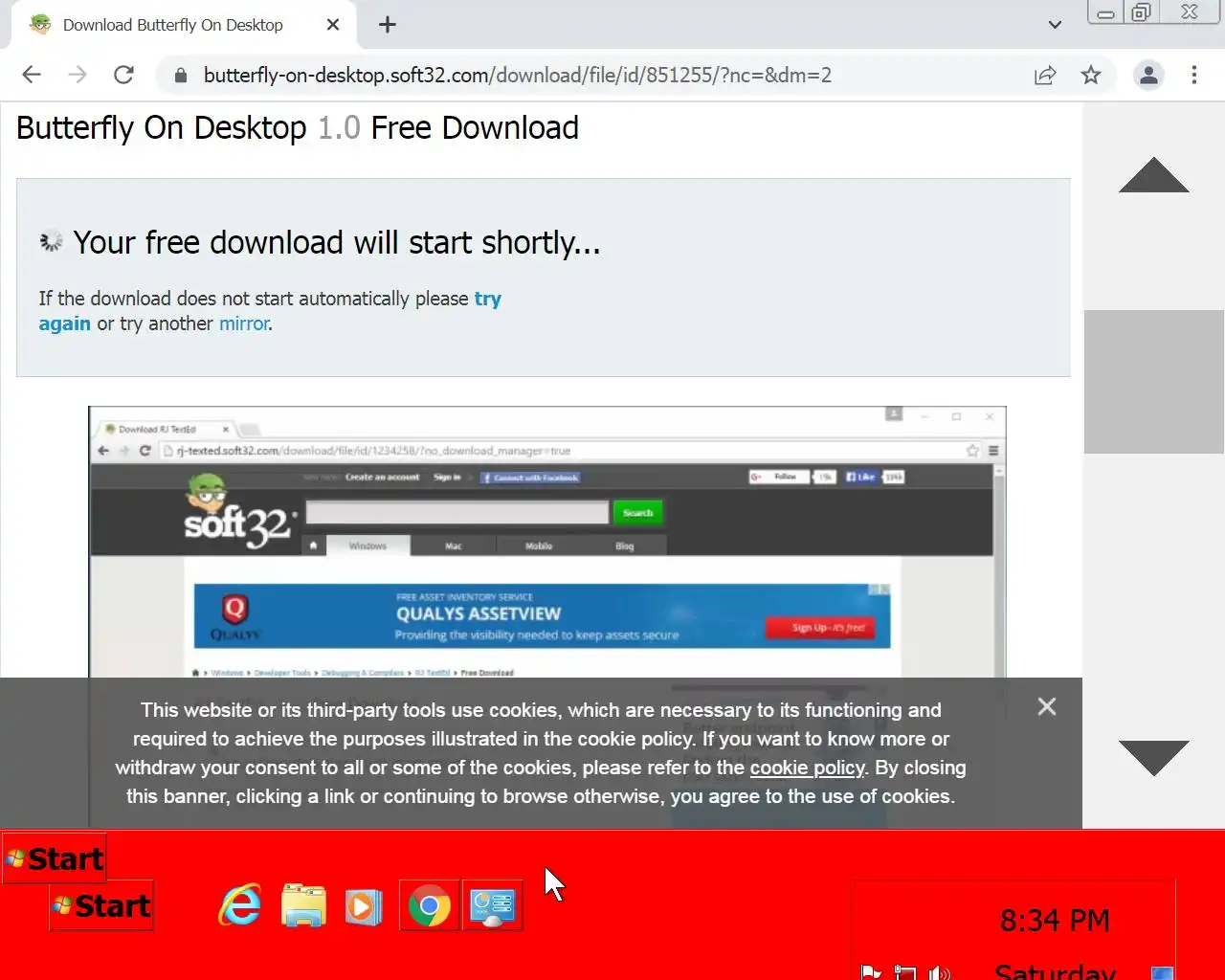Click the browser forward arrow
Viewport: 1225px width, 980px height.
[x=78, y=75]
